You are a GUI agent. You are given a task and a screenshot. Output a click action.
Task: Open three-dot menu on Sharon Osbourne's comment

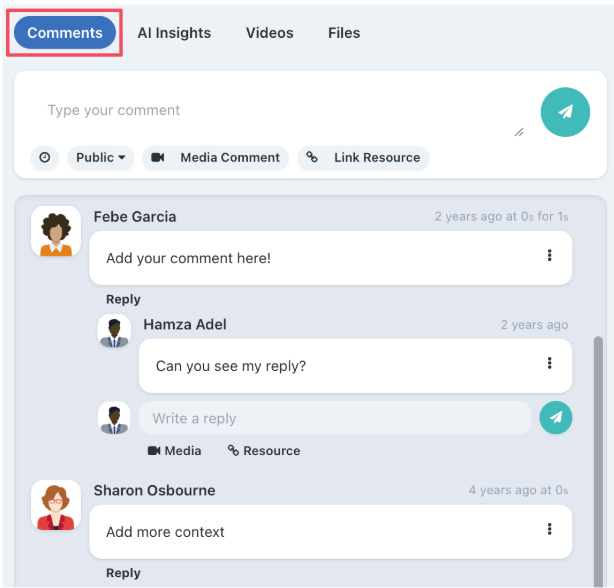click(549, 530)
